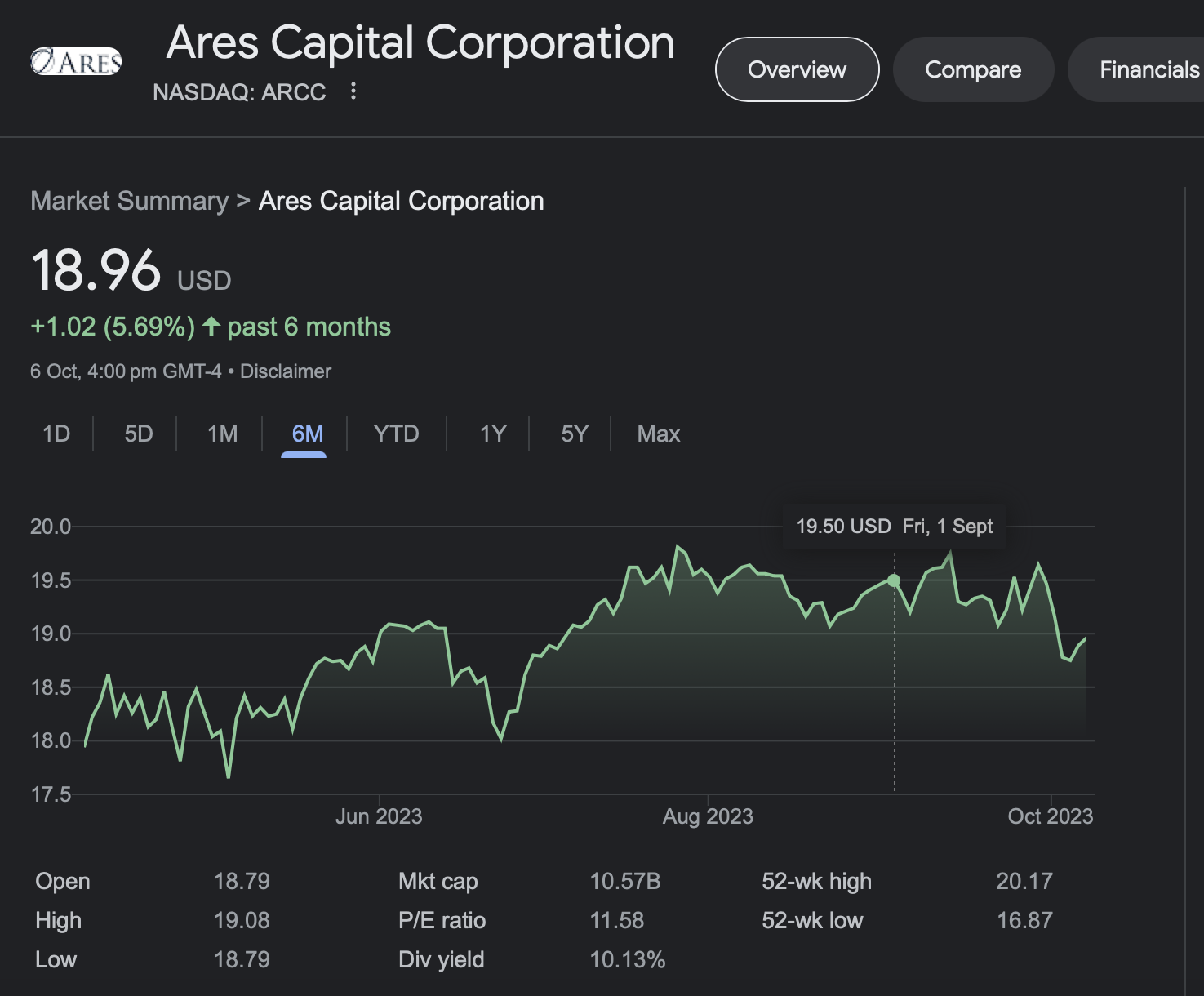Choose the 1Y chart range

[493, 434]
